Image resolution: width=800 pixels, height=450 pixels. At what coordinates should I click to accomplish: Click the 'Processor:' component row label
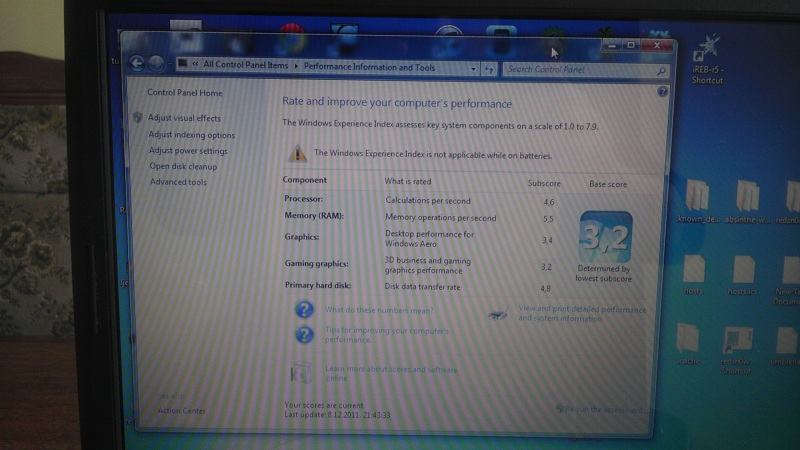(303, 198)
